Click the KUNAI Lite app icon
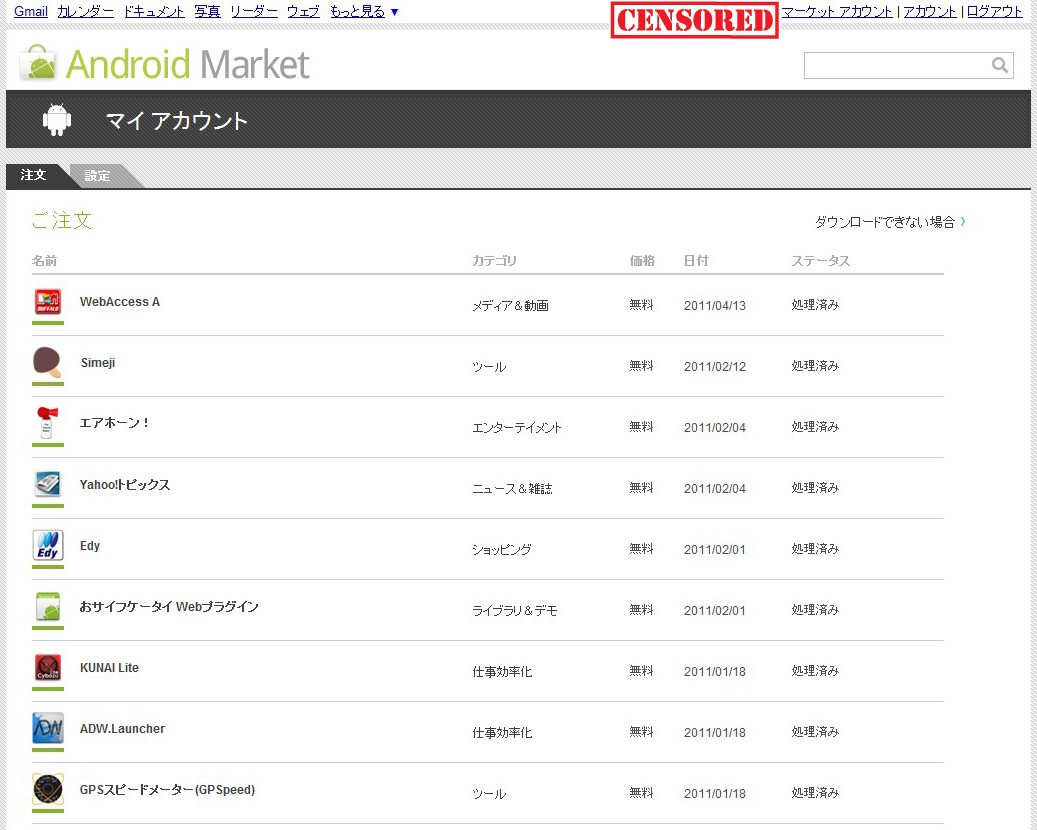The width and height of the screenshot is (1037, 830). [48, 667]
